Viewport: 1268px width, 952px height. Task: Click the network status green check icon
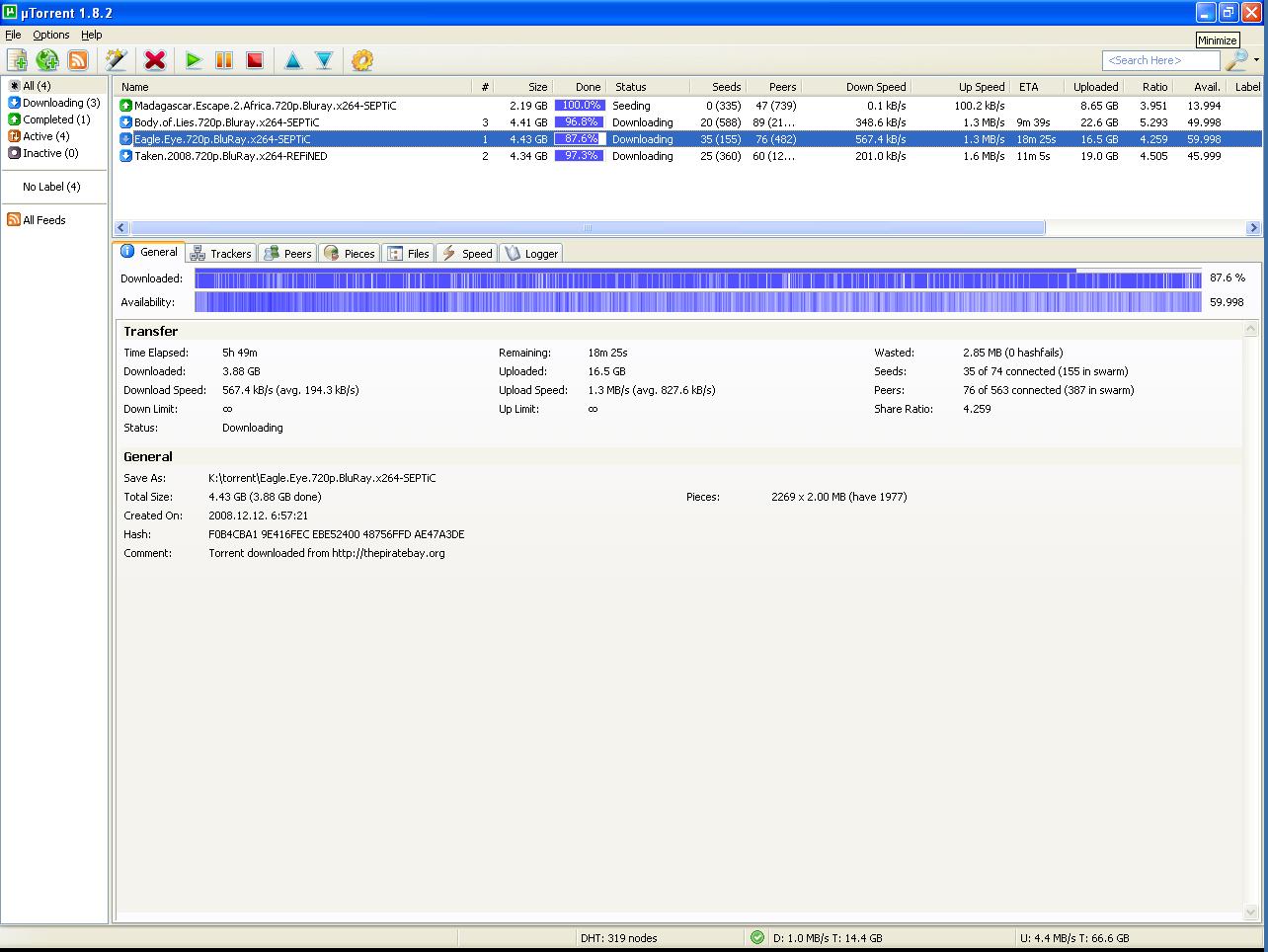coord(757,937)
